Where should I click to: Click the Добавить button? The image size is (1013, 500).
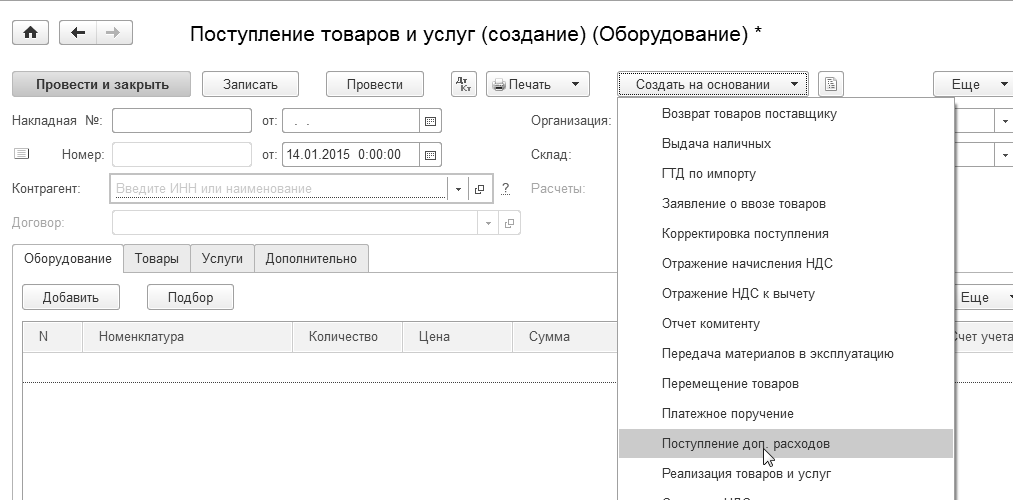[71, 297]
